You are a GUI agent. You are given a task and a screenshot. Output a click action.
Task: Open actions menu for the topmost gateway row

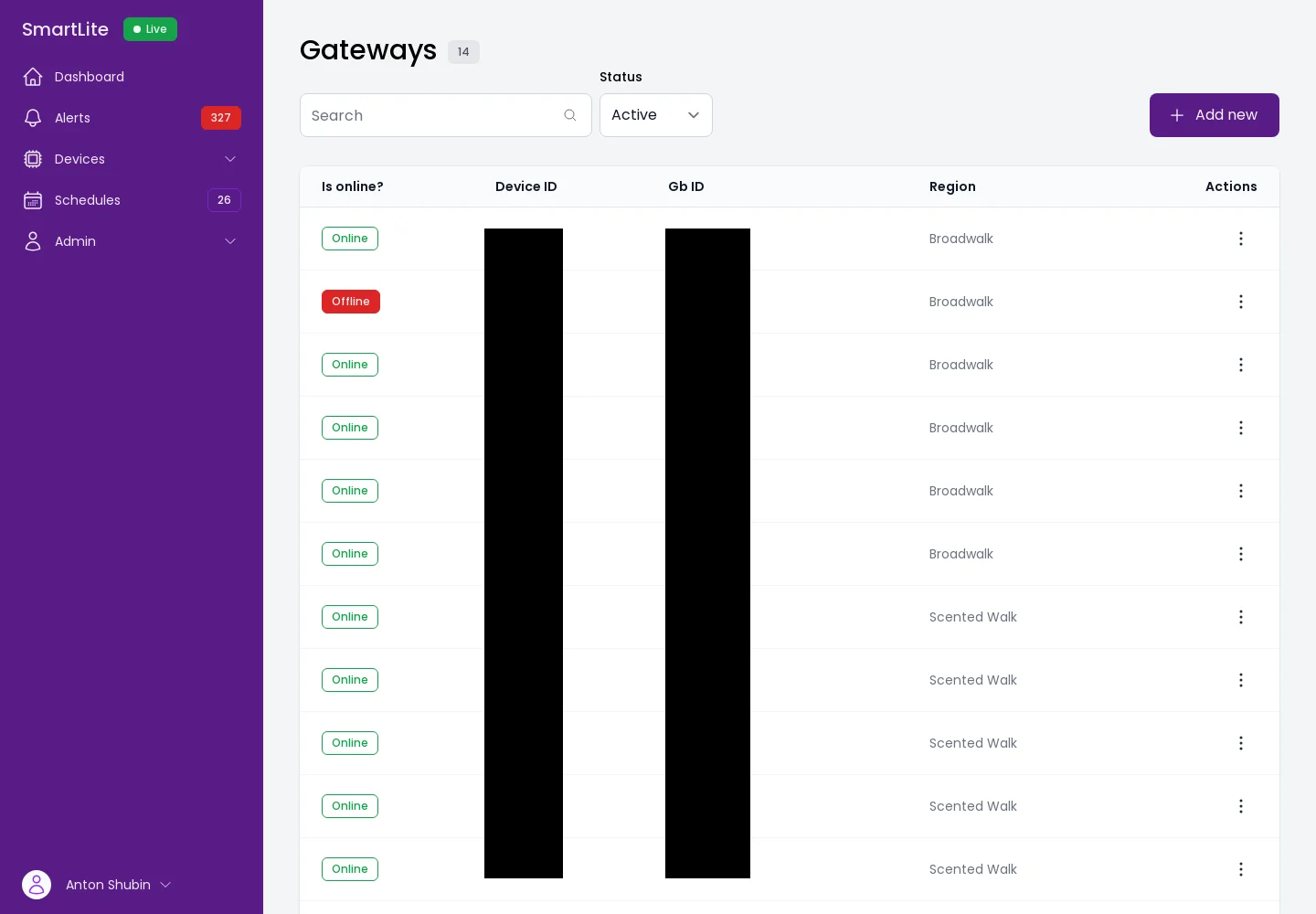coord(1240,239)
